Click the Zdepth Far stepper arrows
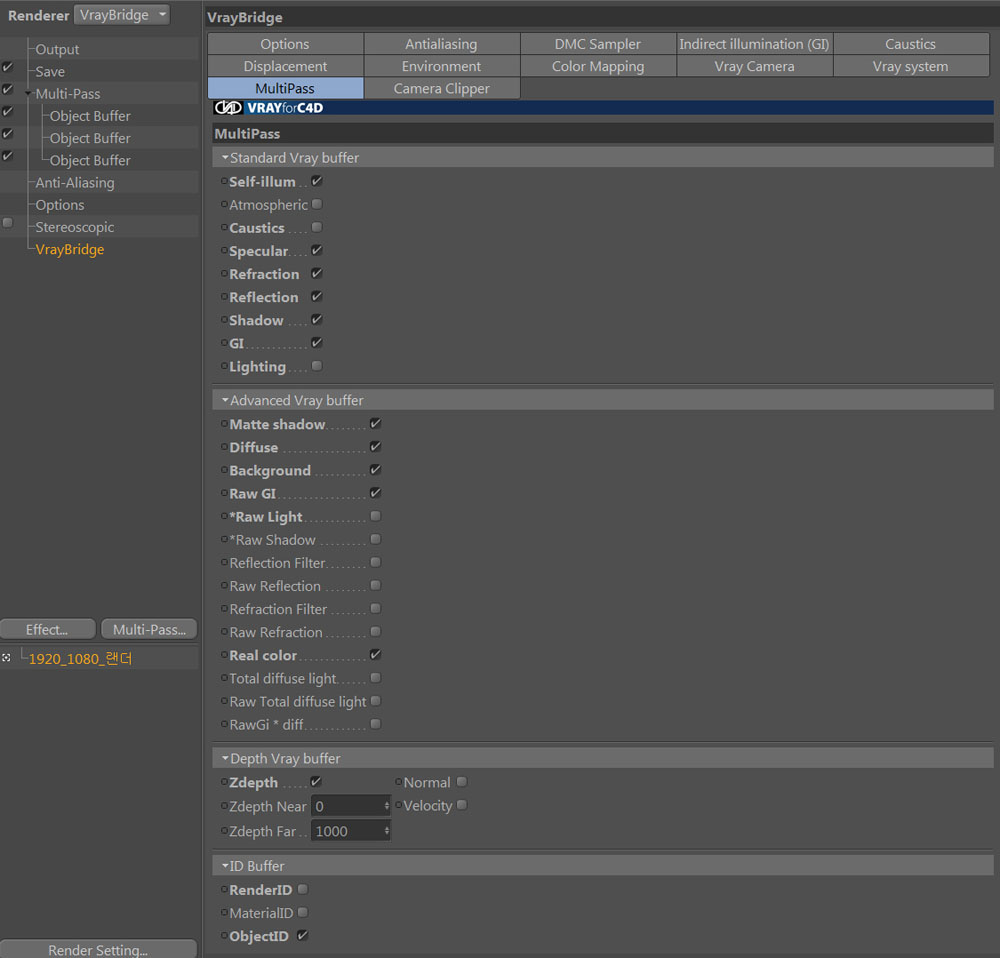 point(386,830)
